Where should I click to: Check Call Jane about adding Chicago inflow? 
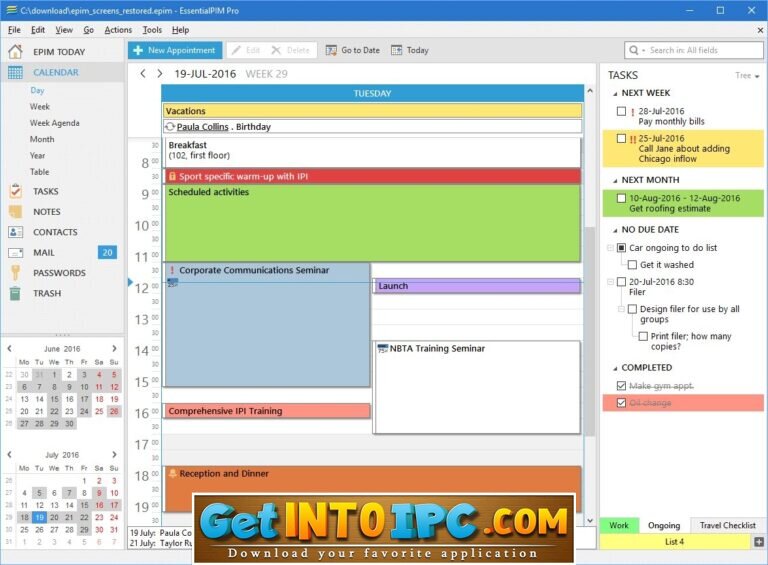coord(621,139)
